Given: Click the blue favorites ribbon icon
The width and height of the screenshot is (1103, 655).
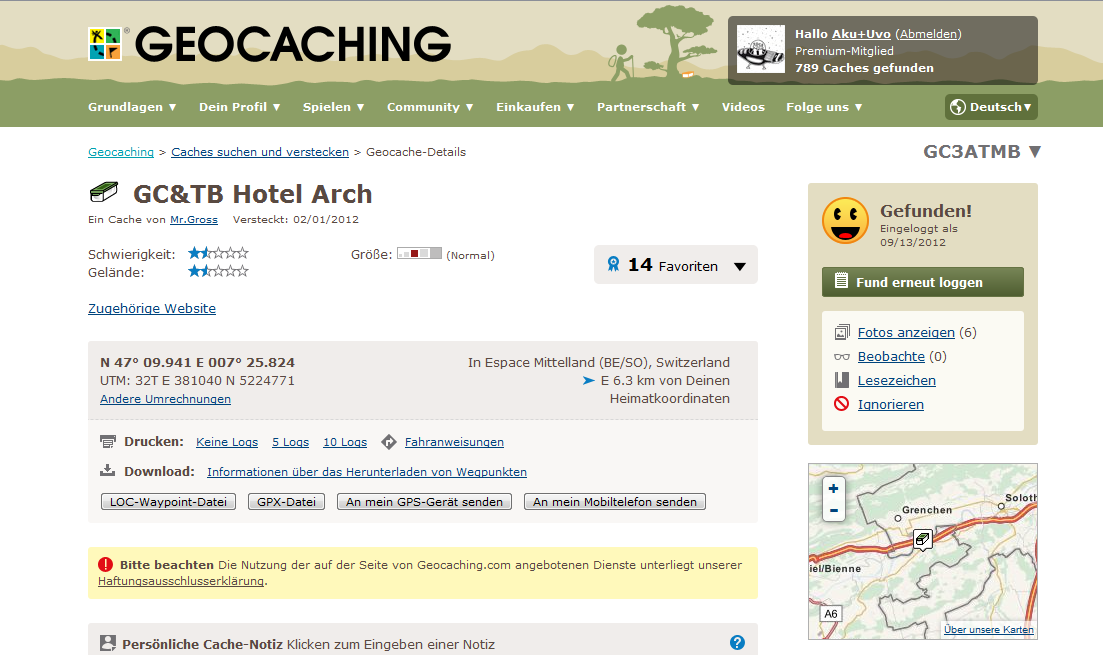Looking at the screenshot, I should (x=613, y=265).
